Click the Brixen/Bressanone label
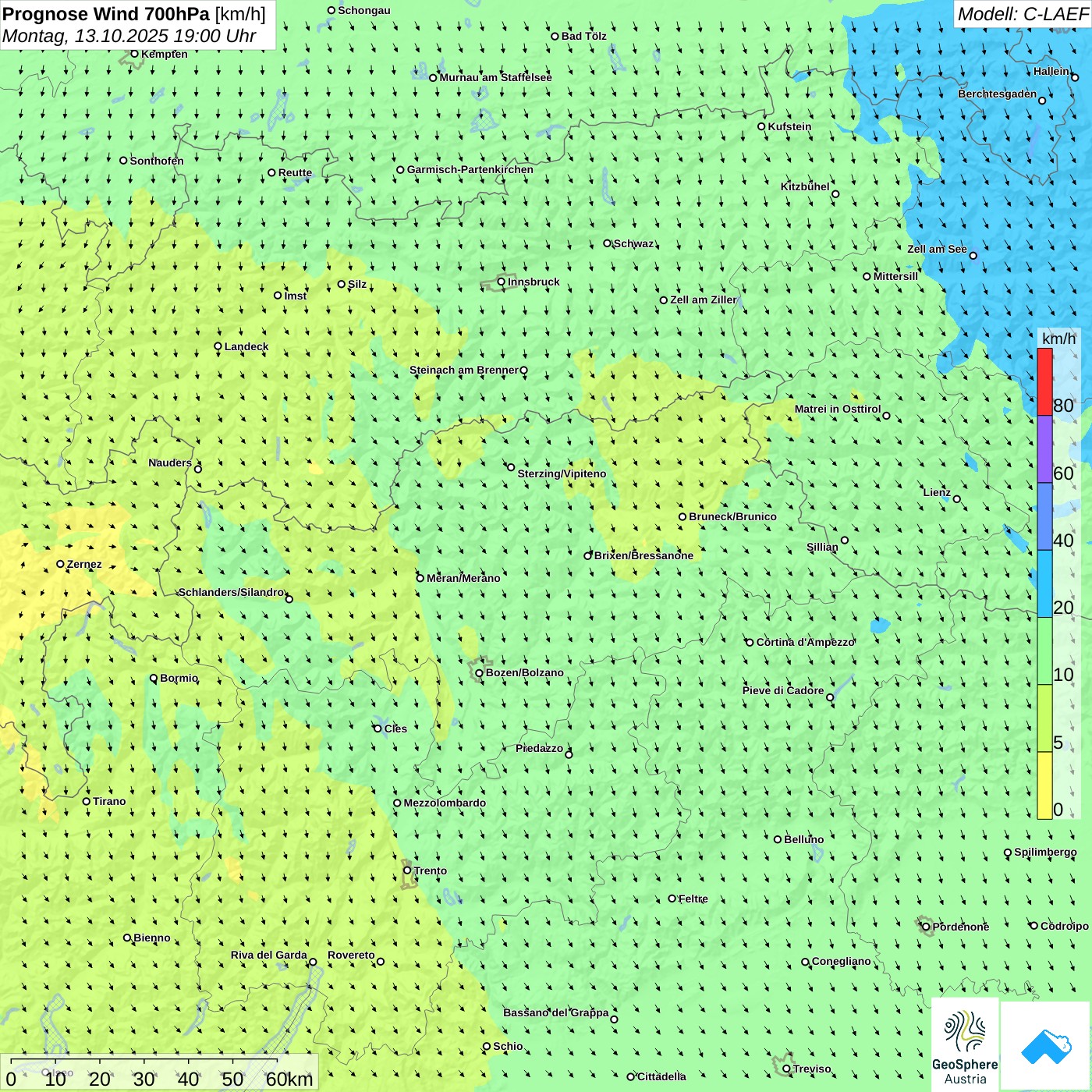Image resolution: width=1092 pixels, height=1092 pixels. 643,555
